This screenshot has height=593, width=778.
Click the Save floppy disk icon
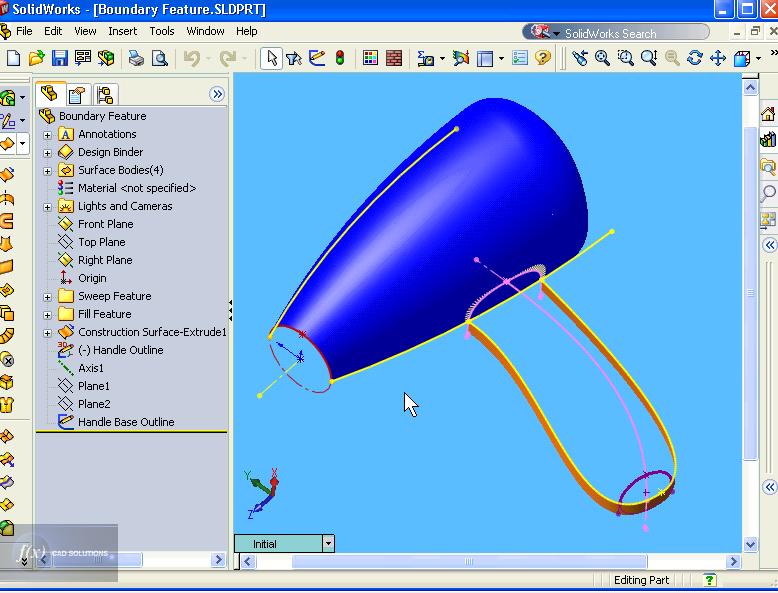pyautogui.click(x=60, y=59)
